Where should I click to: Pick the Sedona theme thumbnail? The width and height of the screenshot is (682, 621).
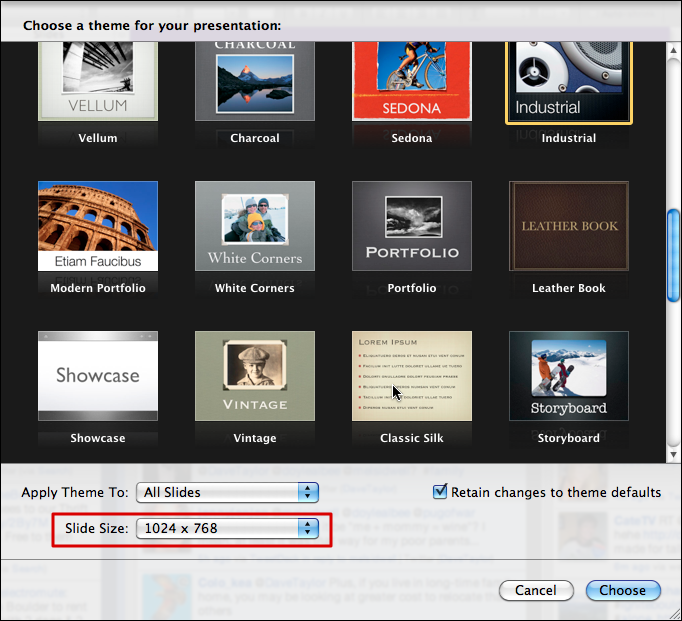coord(412,82)
